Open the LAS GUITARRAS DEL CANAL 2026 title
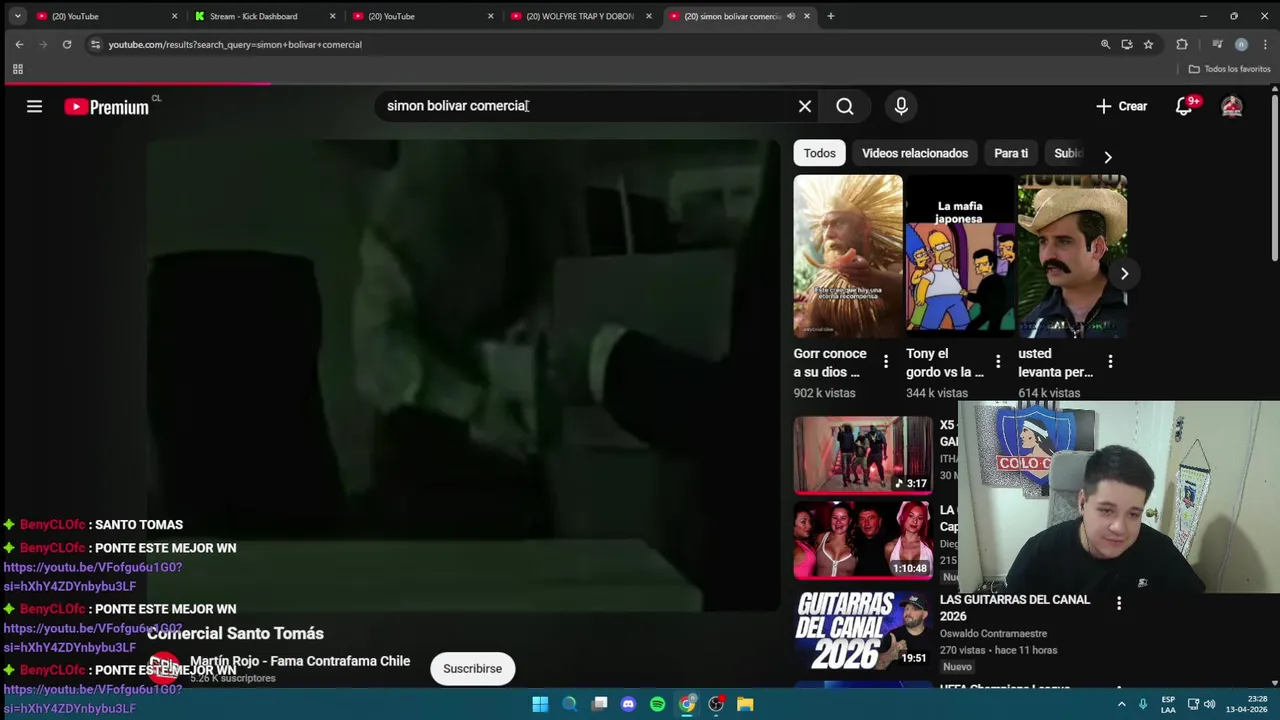Screen dimensions: 1280x720 click(x=1015, y=608)
